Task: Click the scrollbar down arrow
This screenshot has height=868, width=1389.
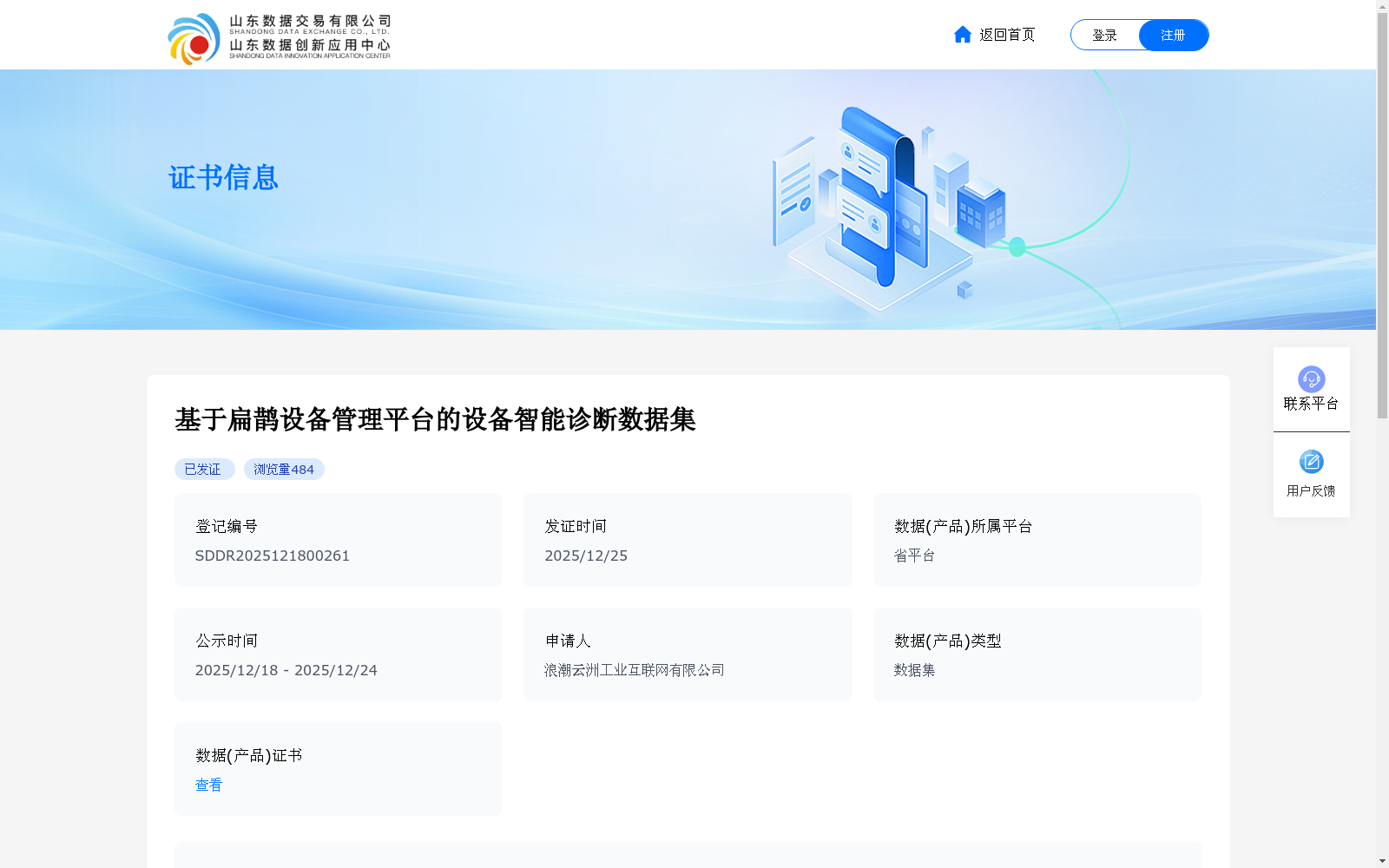Action: tap(1382, 861)
